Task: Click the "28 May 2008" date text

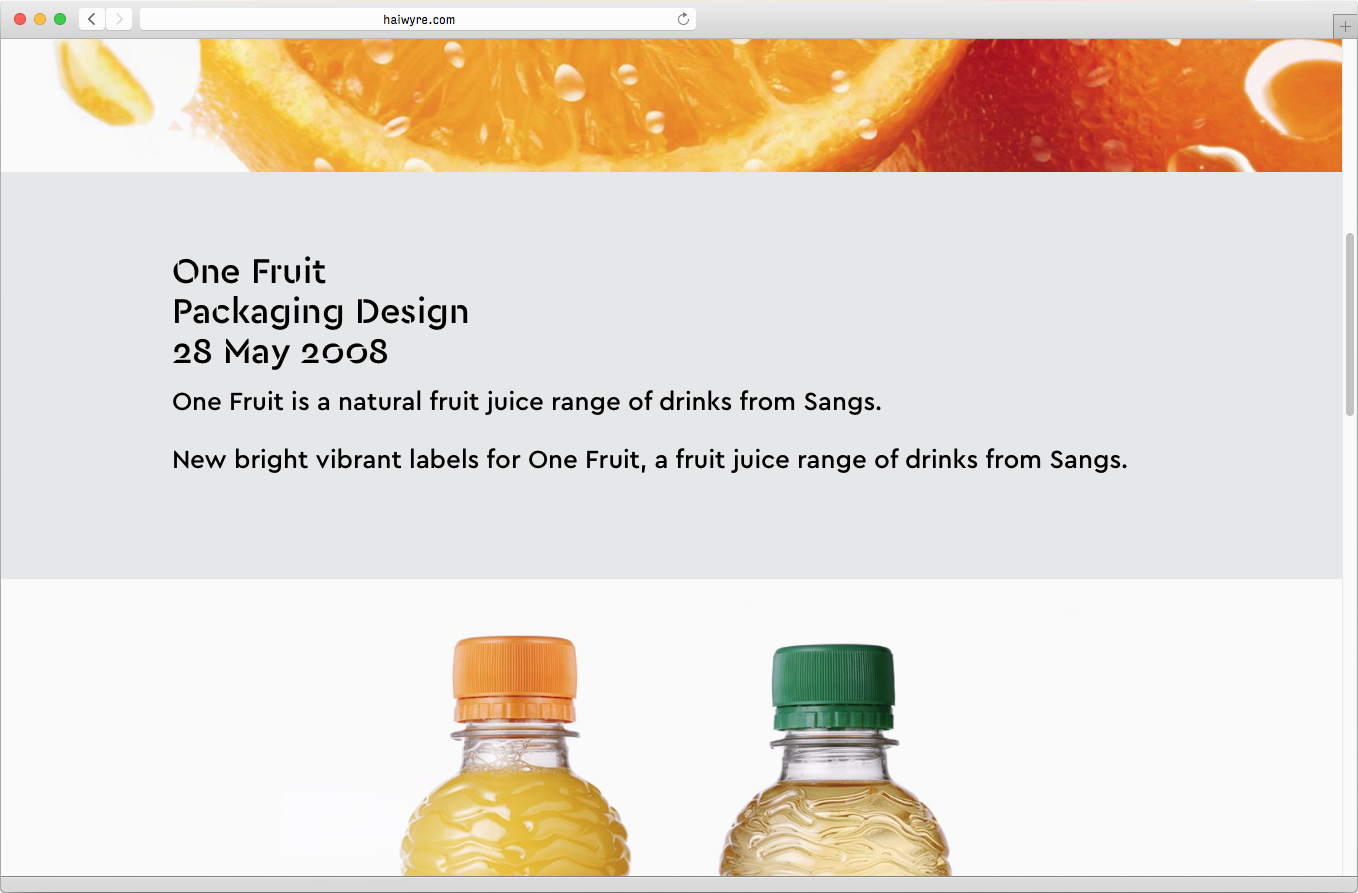Action: click(x=280, y=351)
